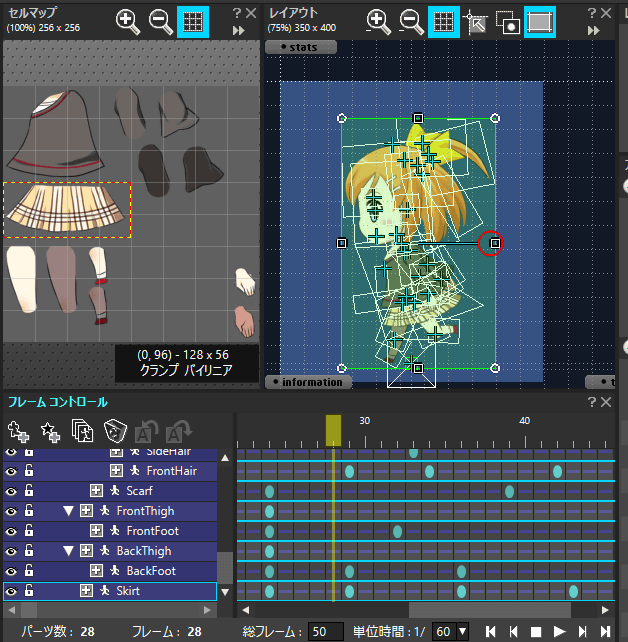Click the add part icon in frame control
This screenshot has width=628, height=642.
(18, 432)
